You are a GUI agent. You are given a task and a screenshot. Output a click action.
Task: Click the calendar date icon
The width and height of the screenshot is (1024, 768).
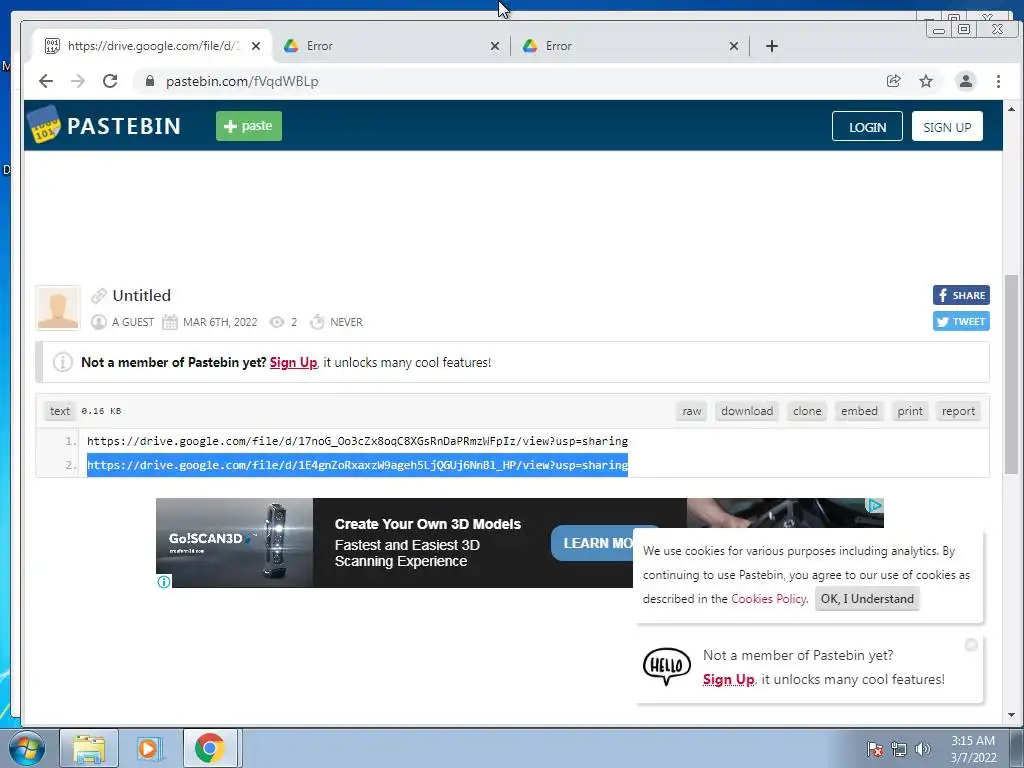click(x=170, y=322)
